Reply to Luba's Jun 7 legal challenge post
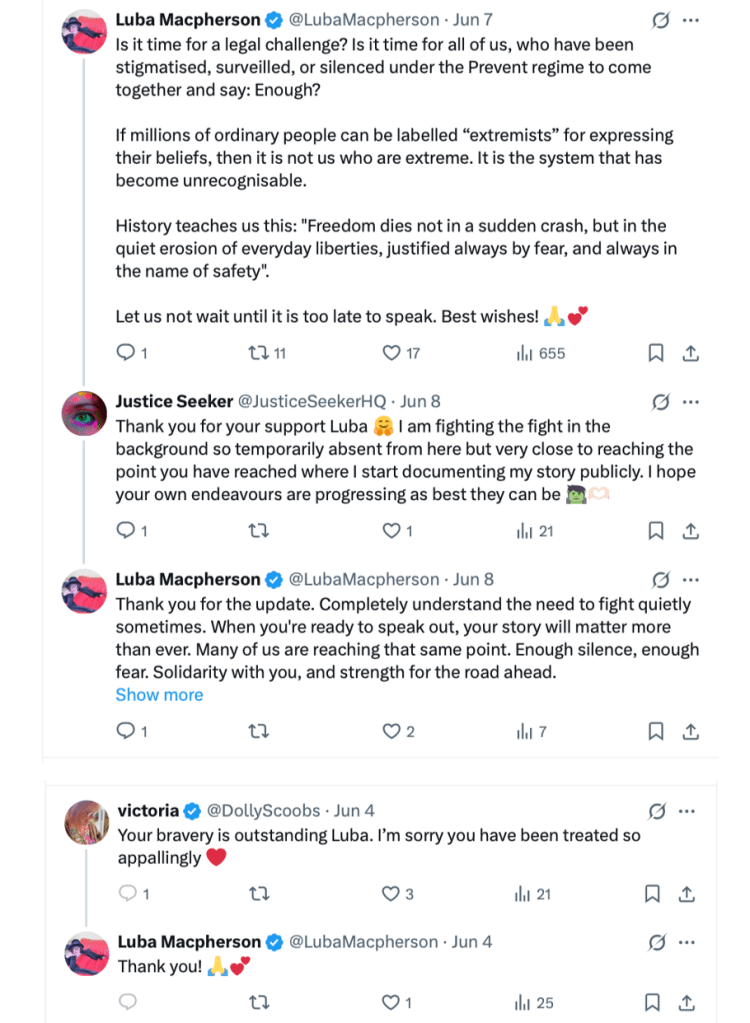 (125, 353)
